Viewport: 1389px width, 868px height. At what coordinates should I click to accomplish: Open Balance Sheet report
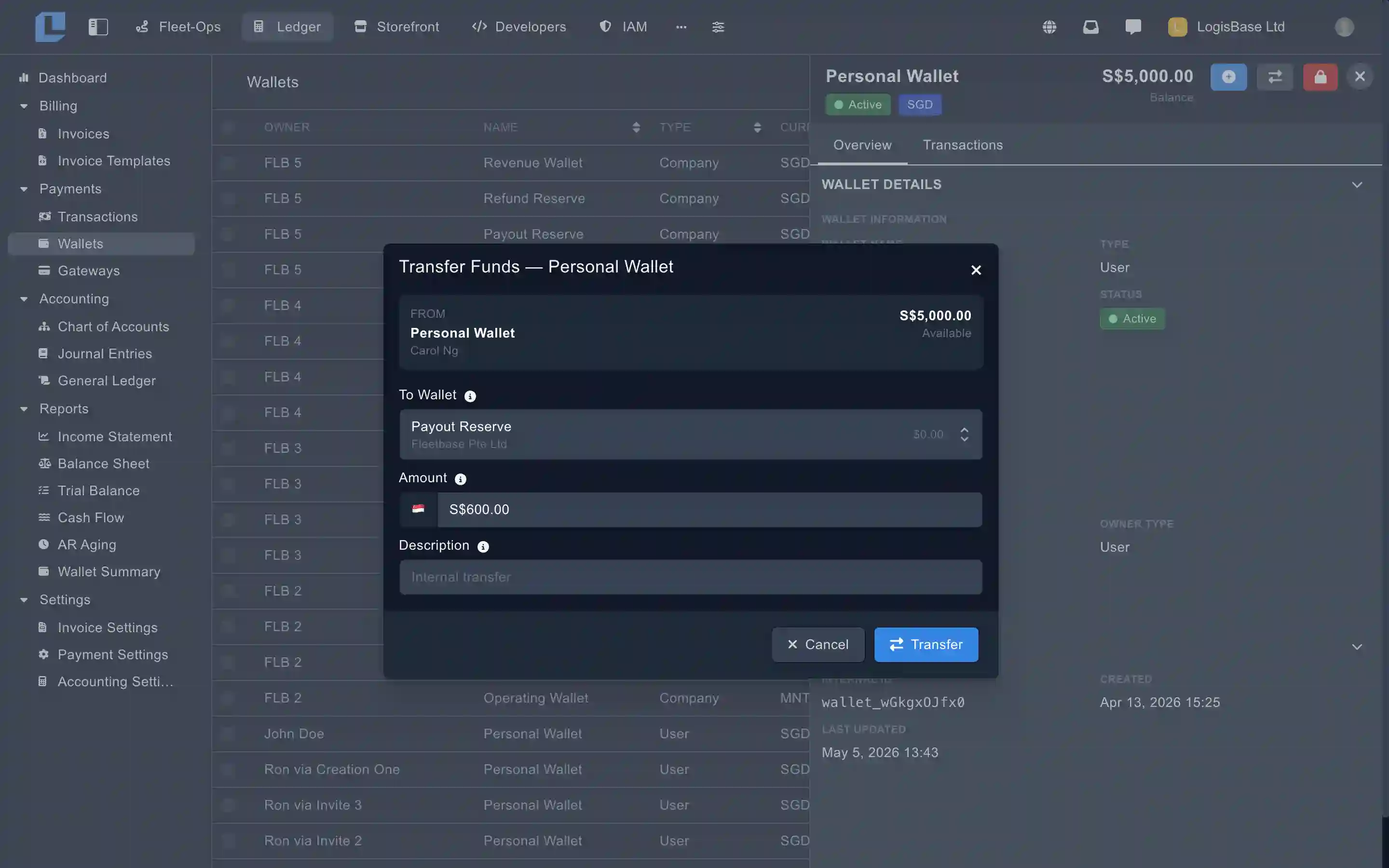pos(103,463)
